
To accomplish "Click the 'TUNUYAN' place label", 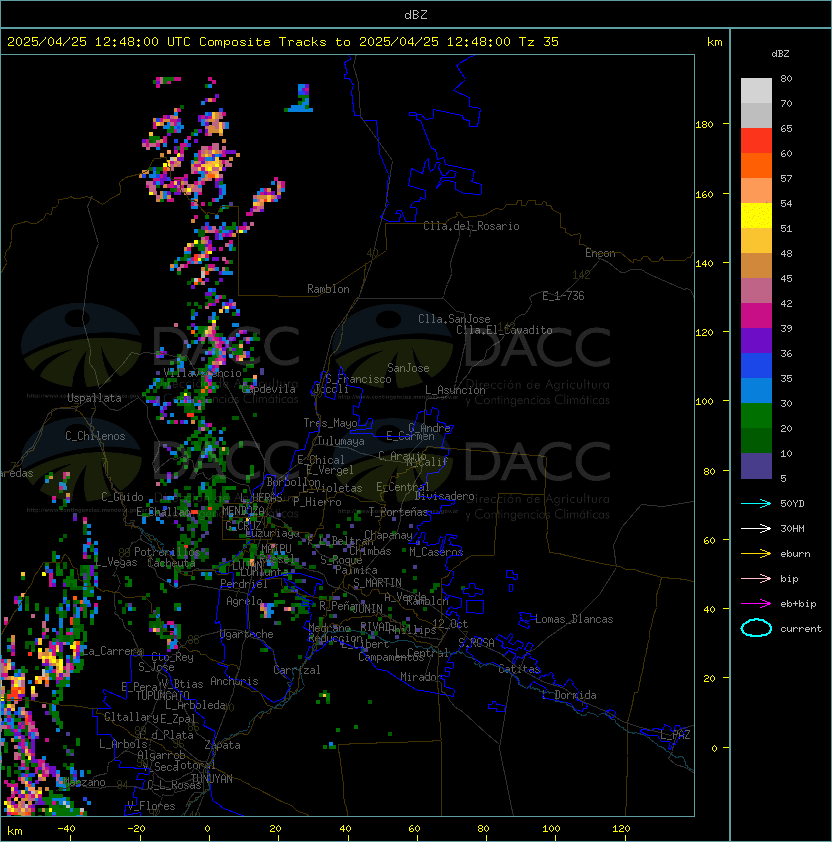I will click(x=211, y=779).
